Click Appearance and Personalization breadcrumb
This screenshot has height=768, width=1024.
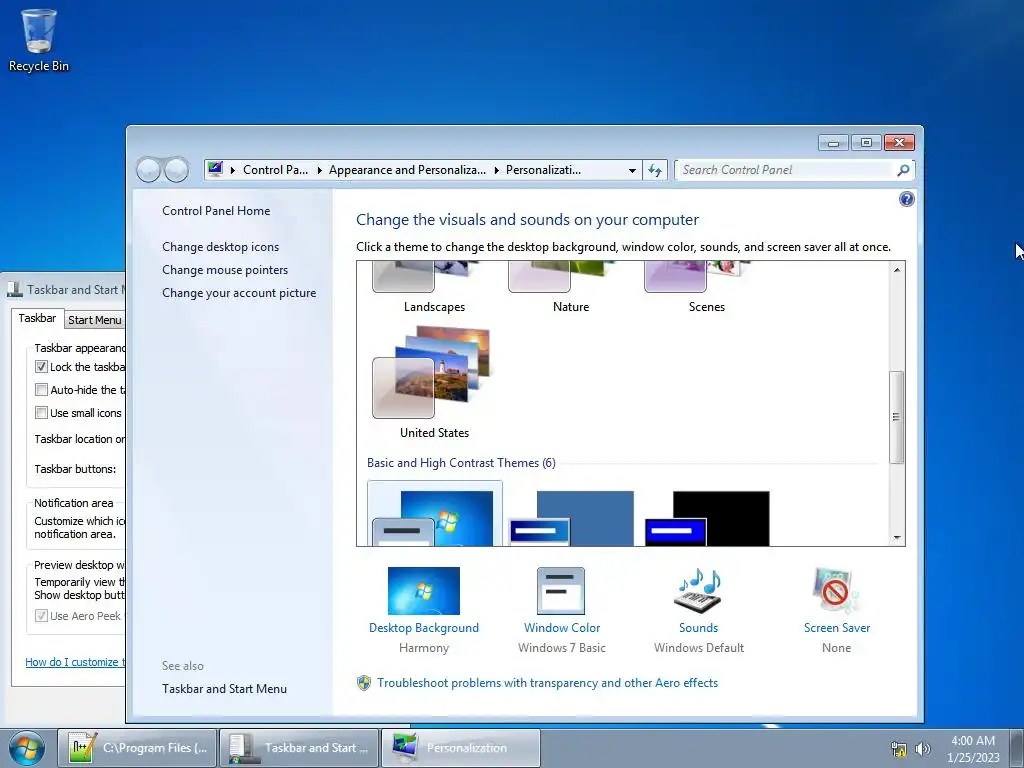407,170
